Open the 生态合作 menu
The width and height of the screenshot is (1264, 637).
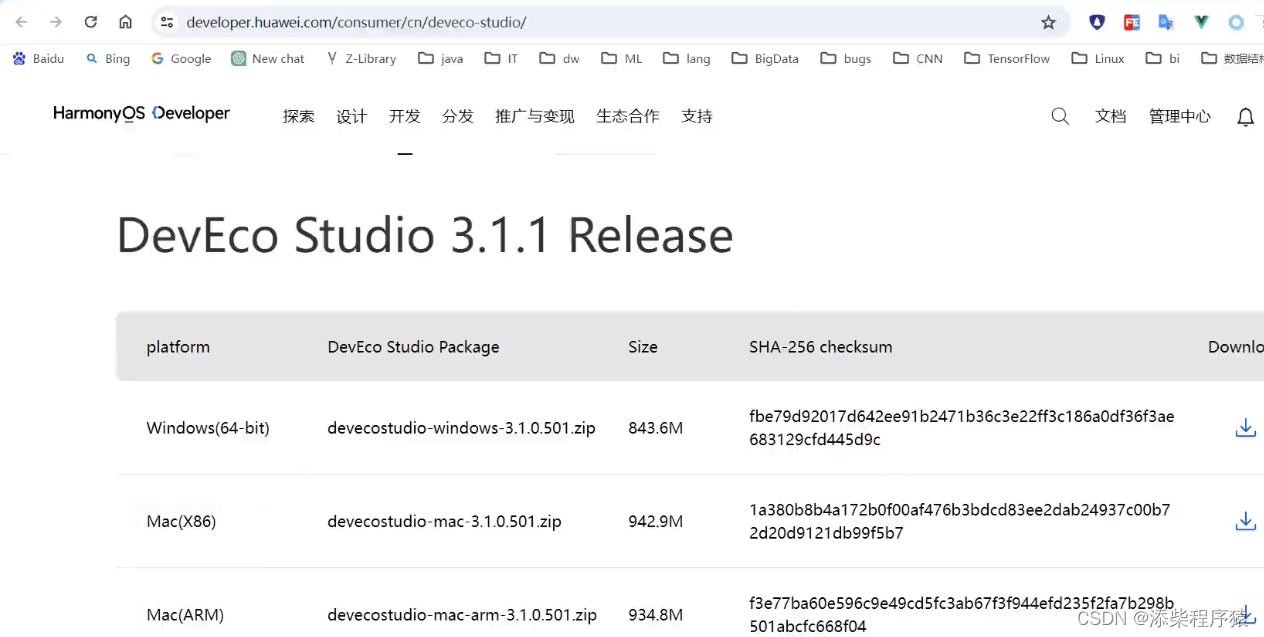coord(627,116)
